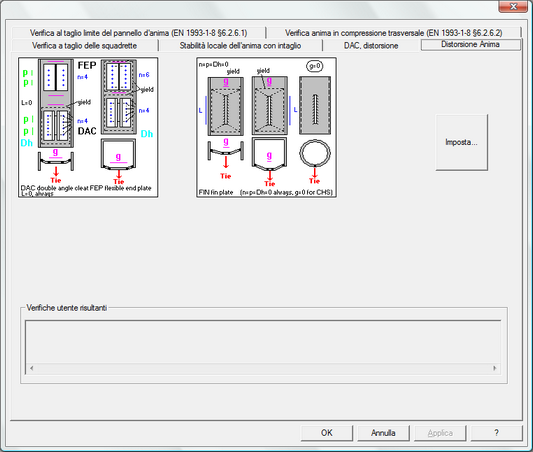
Task: Click the 'DAC double angle cleat FEP flexible end plate' caption
Action: (86, 188)
